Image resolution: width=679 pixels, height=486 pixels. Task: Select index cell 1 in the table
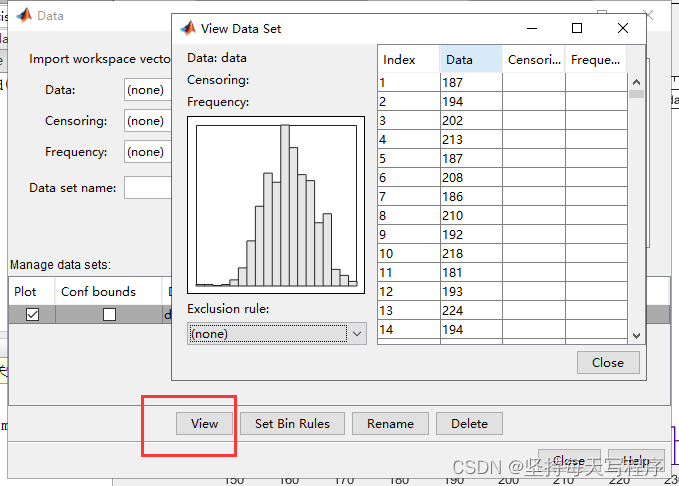[x=409, y=82]
